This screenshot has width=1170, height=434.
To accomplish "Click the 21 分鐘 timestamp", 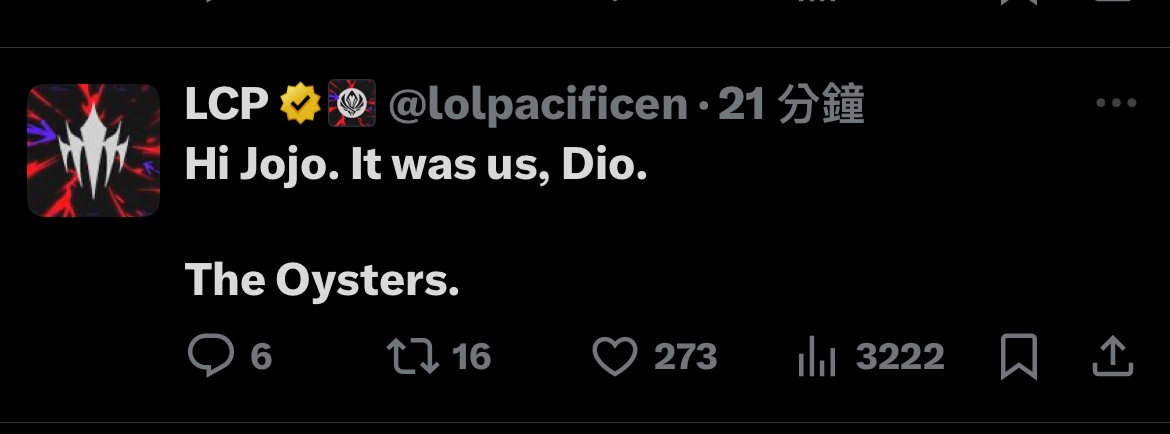I will [790, 104].
